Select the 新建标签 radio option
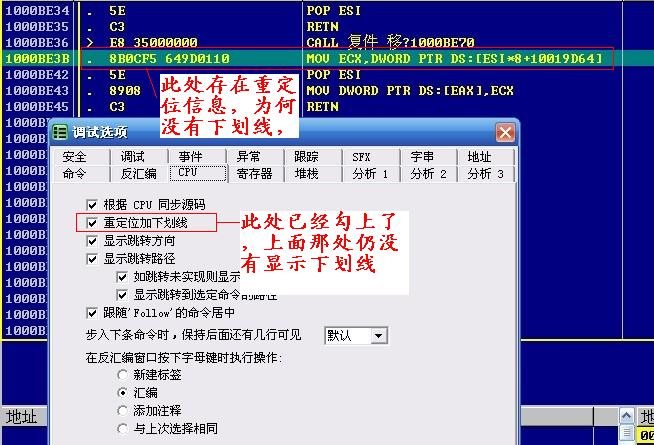 pyautogui.click(x=122, y=375)
